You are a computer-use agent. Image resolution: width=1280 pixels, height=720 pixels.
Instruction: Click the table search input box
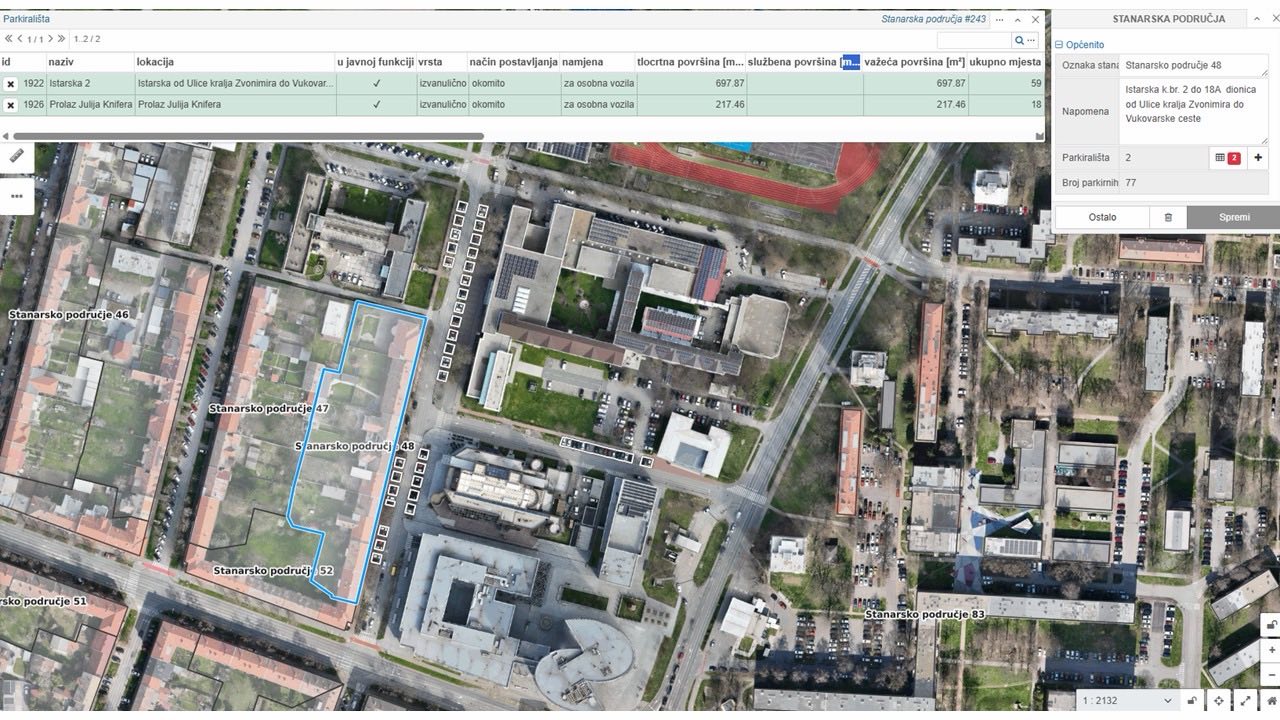(x=974, y=40)
